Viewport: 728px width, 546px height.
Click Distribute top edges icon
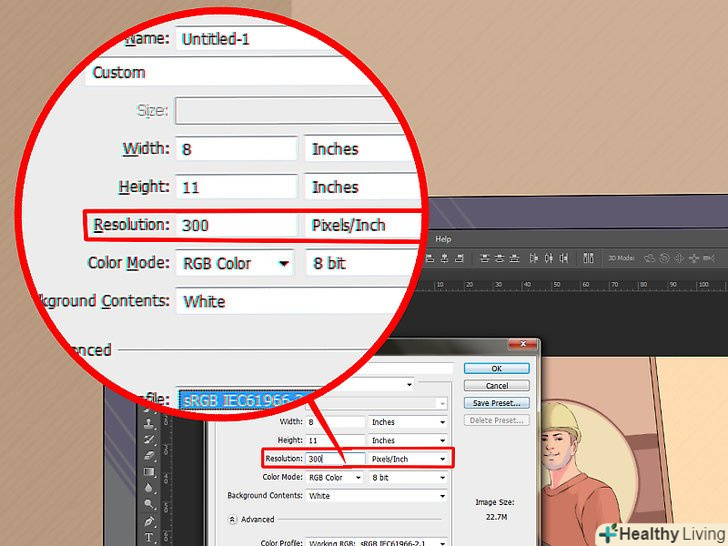pyautogui.click(x=485, y=258)
